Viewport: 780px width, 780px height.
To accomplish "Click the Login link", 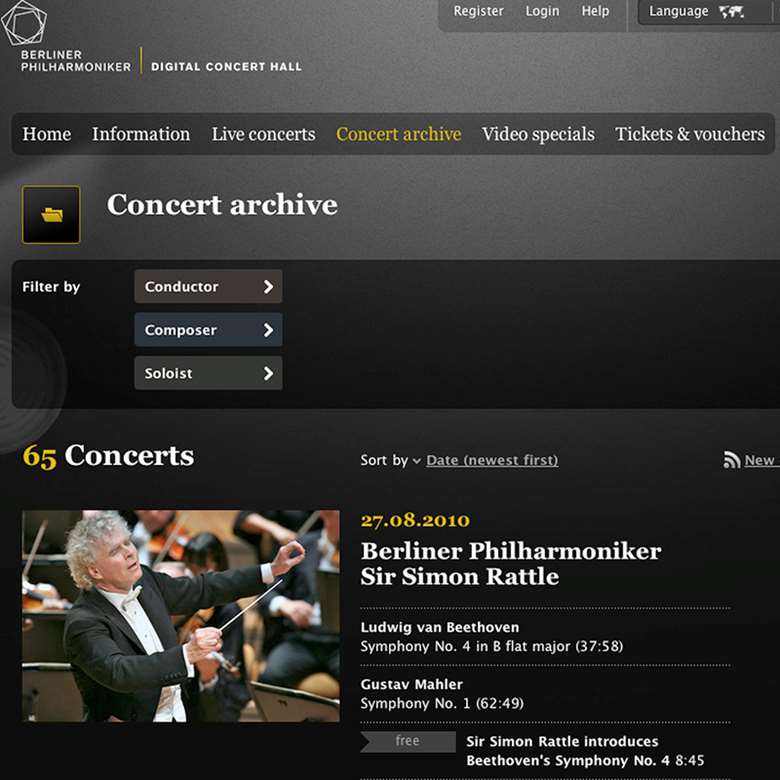I will coord(542,11).
